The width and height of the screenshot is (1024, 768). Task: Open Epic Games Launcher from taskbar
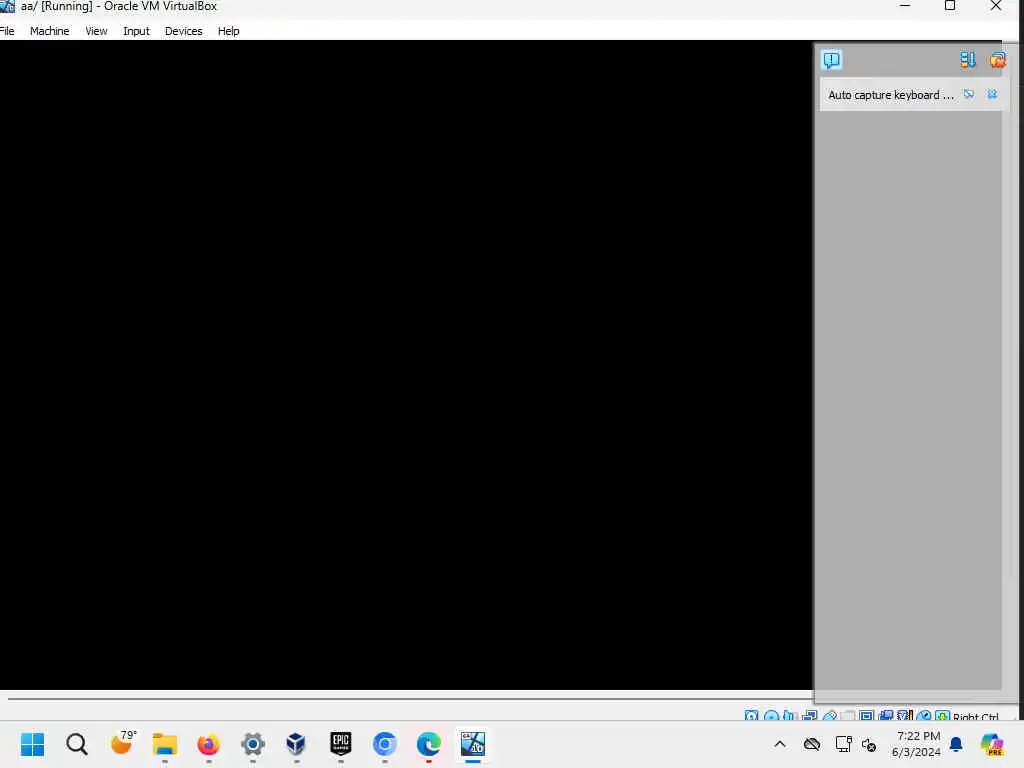(341, 743)
